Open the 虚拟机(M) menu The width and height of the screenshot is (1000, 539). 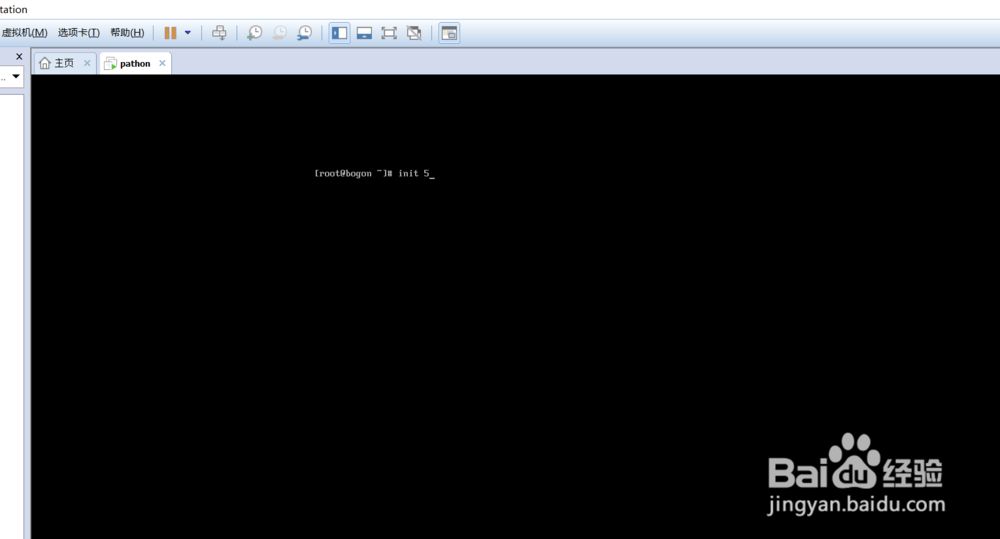24,33
